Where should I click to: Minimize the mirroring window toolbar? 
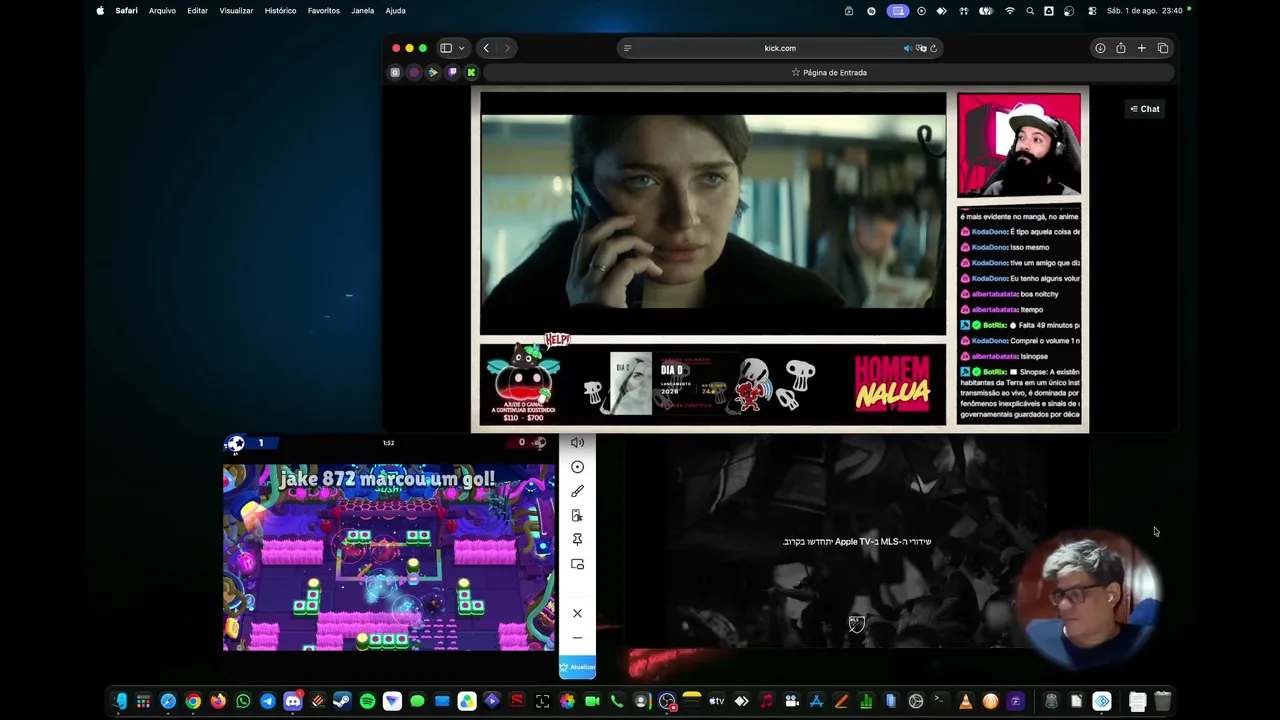pos(577,637)
